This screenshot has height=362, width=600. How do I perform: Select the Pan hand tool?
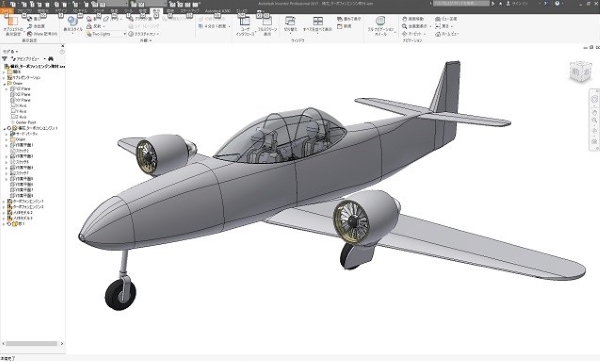click(x=404, y=19)
